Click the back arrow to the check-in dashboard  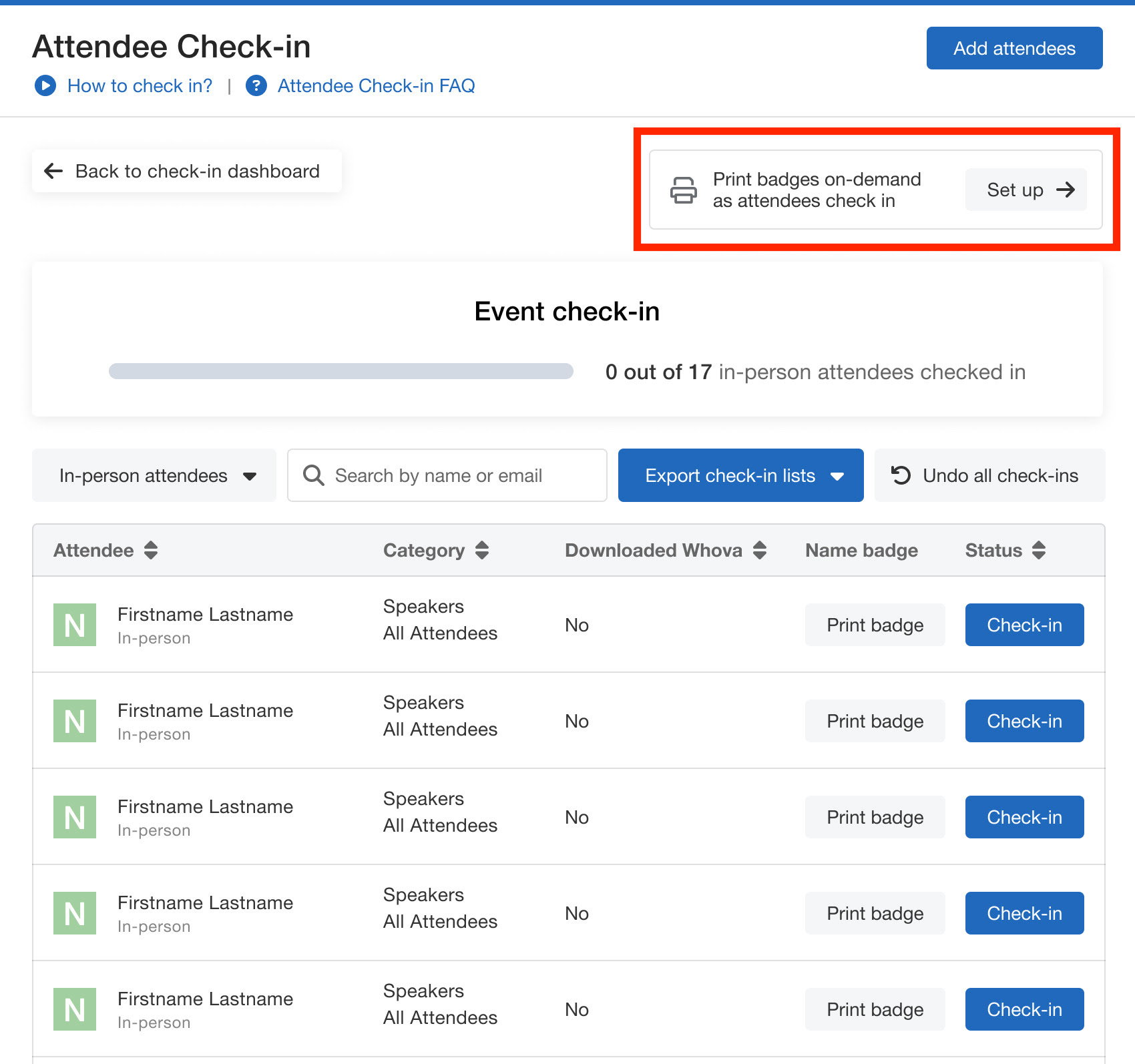[53, 171]
